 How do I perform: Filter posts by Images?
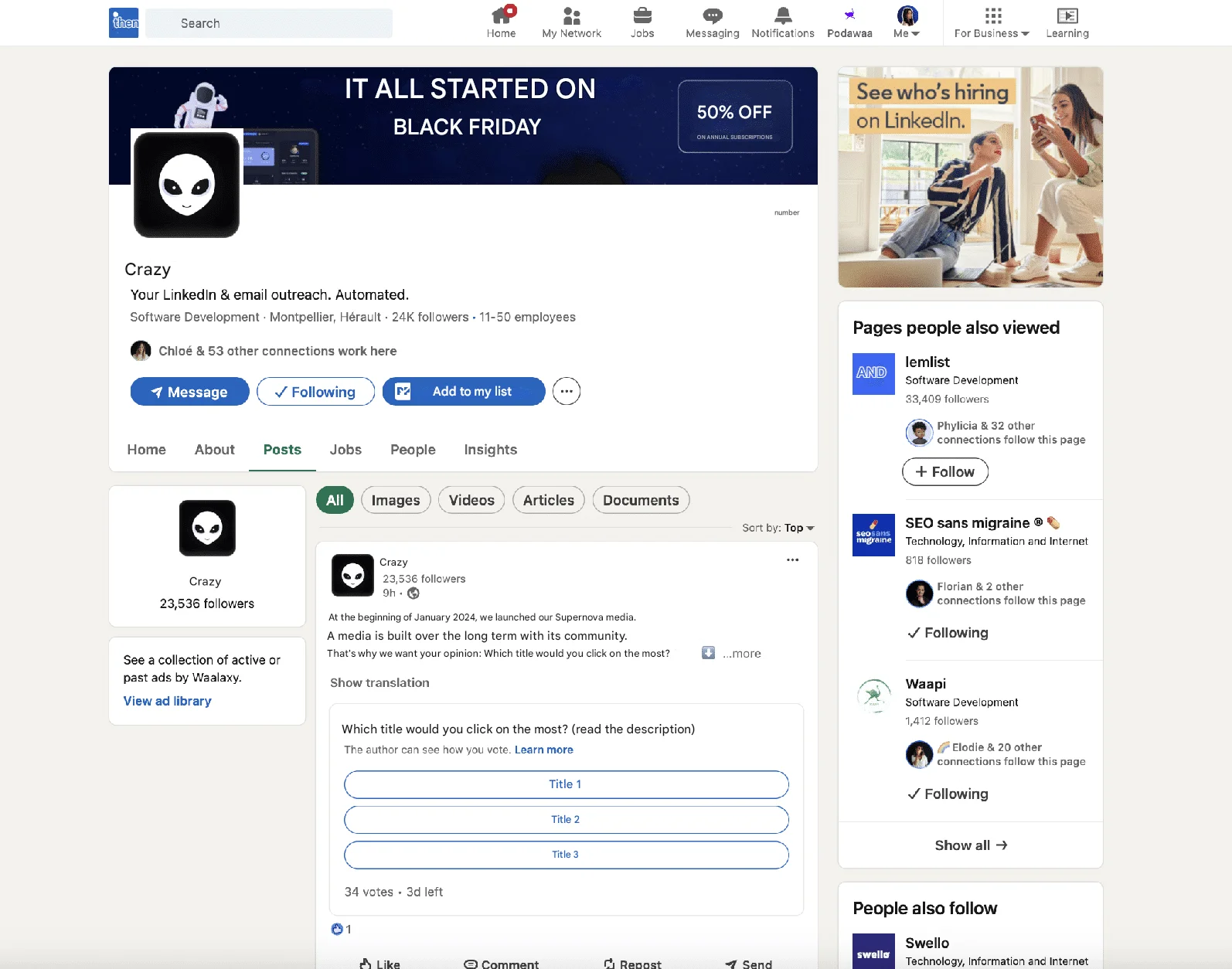click(x=395, y=500)
